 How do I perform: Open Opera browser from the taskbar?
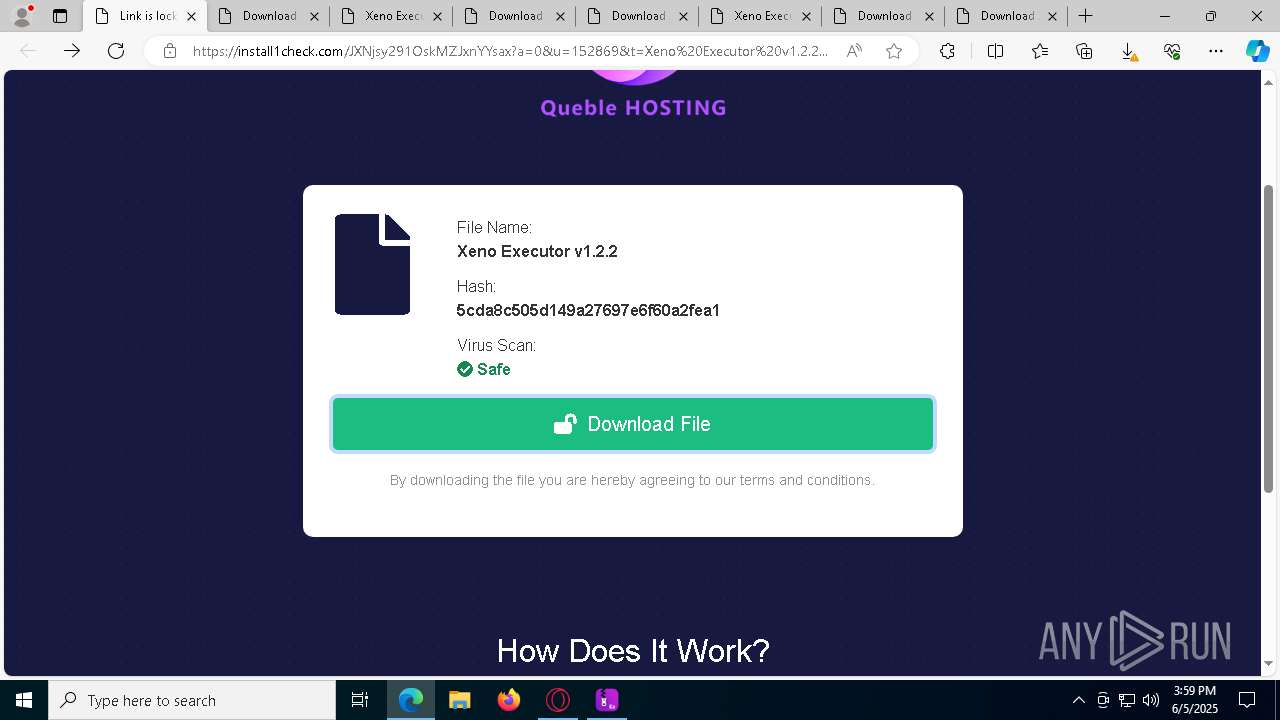(x=558, y=700)
